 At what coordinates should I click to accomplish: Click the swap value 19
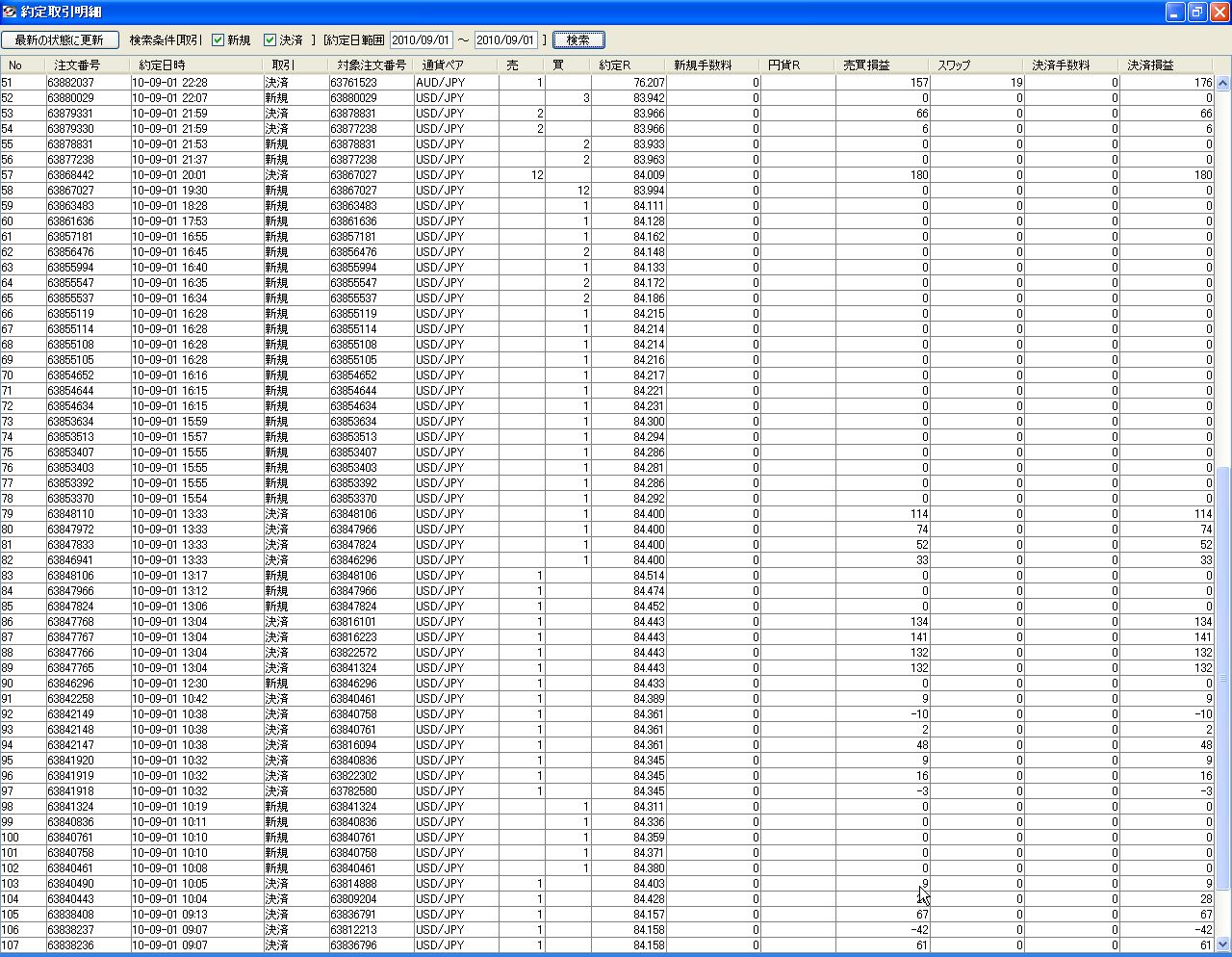click(1016, 83)
